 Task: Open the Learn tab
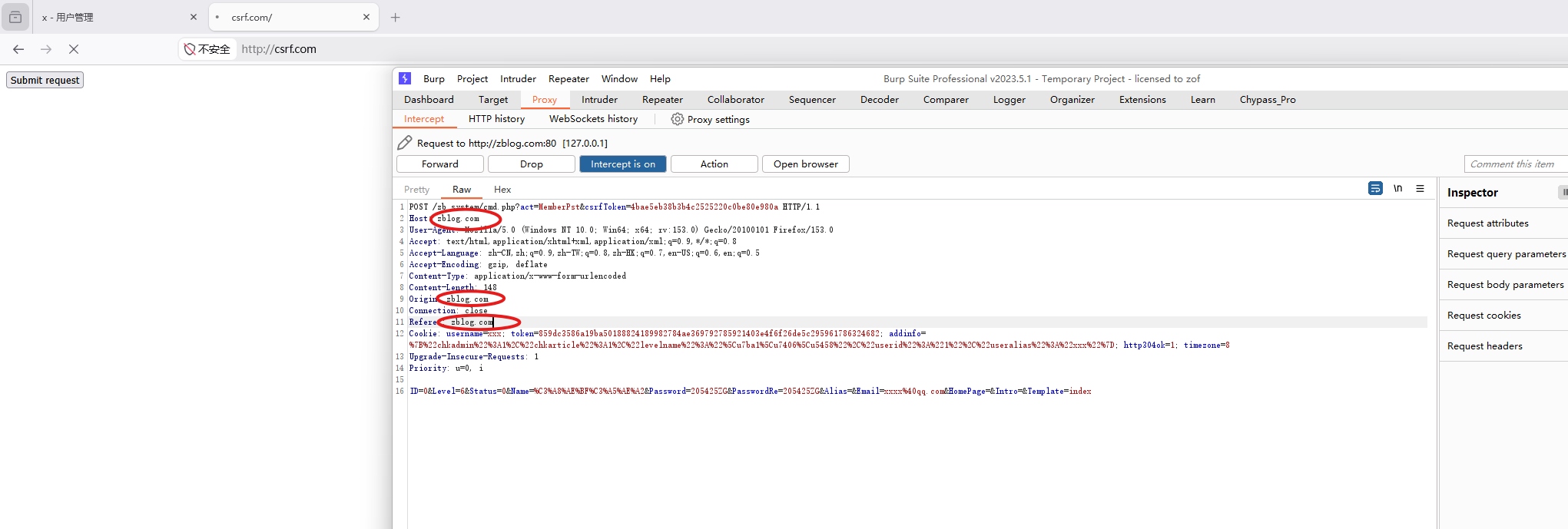1203,100
